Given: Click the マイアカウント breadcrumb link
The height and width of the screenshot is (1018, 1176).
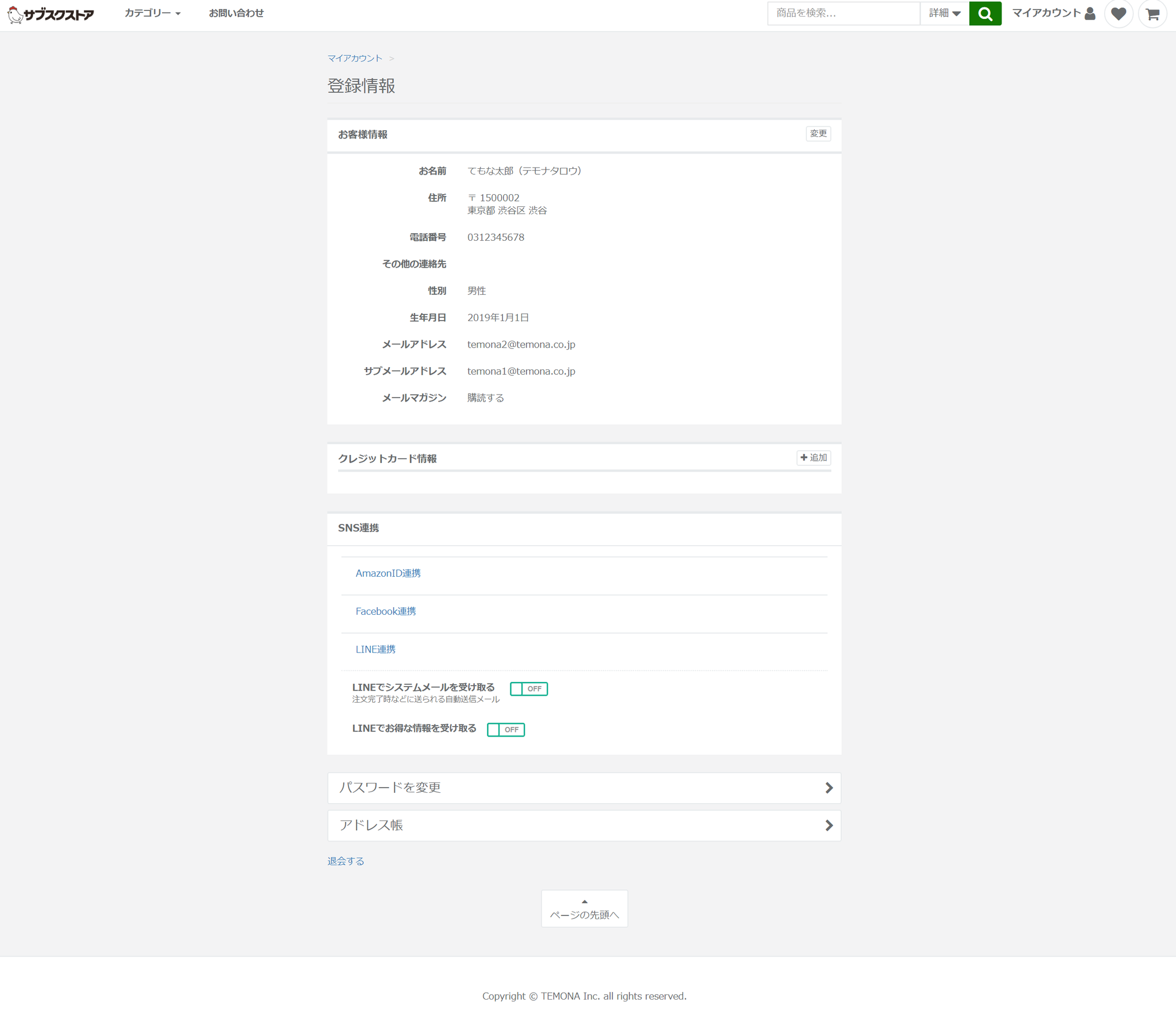Looking at the screenshot, I should click(355, 59).
